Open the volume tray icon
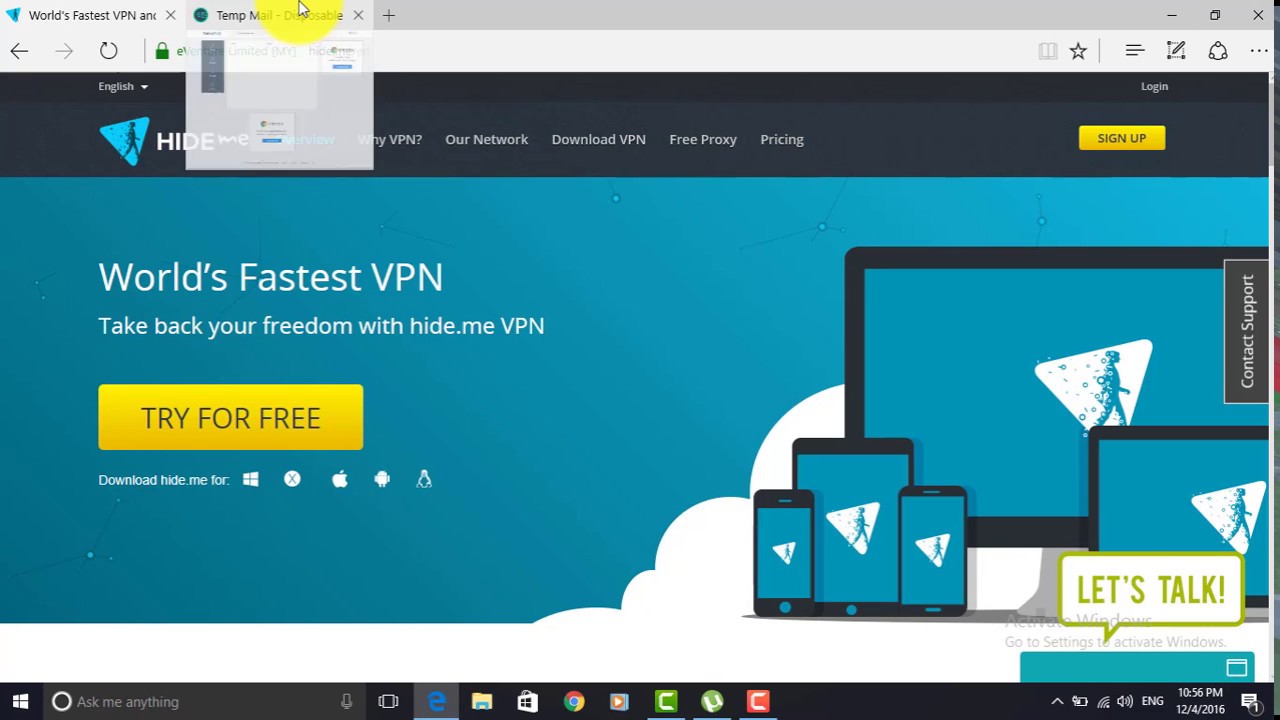The width and height of the screenshot is (1280, 720). (1126, 702)
